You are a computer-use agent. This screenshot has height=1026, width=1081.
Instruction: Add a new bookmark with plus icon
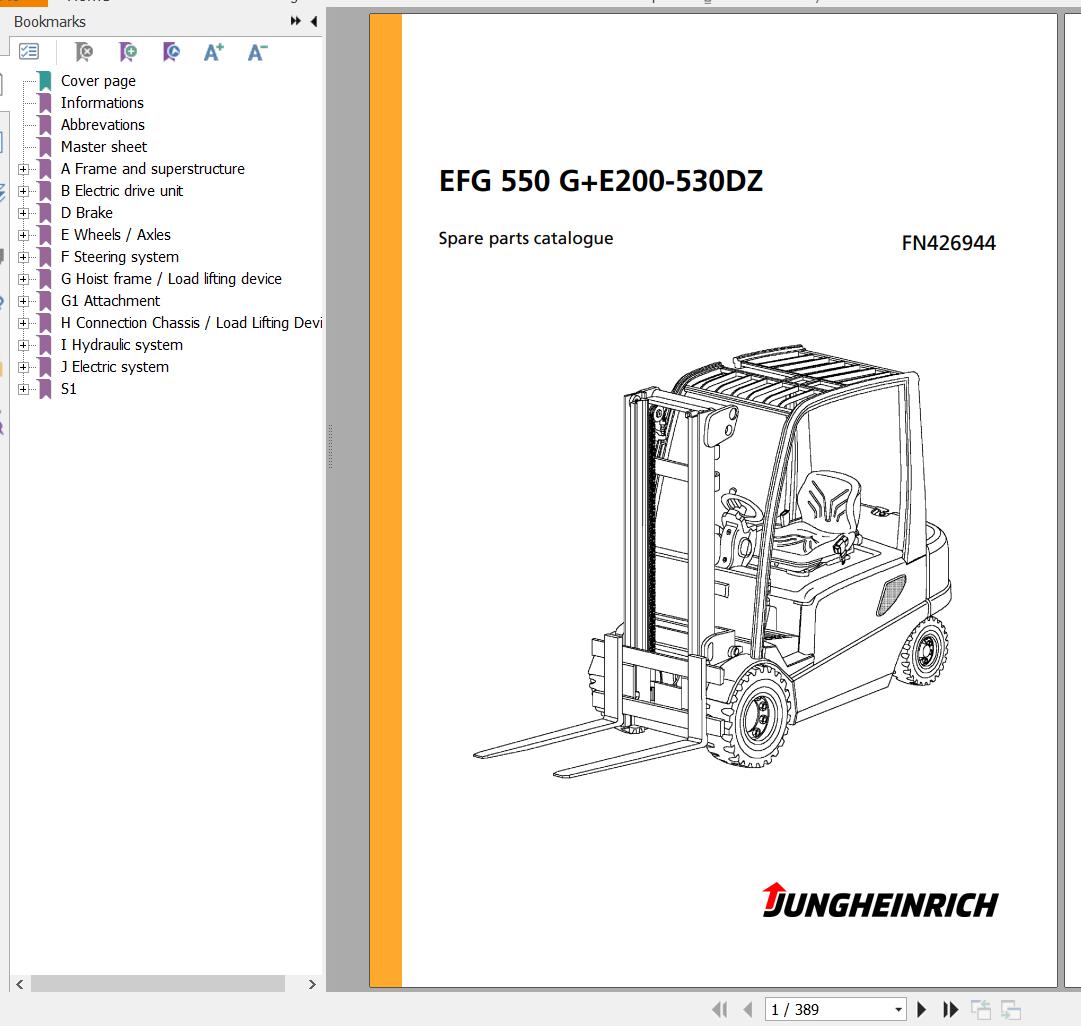[128, 52]
